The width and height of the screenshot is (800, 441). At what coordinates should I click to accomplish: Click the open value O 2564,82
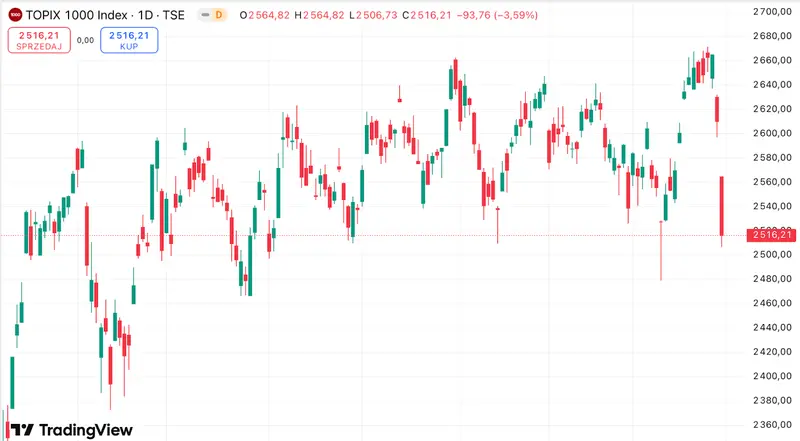pos(265,15)
